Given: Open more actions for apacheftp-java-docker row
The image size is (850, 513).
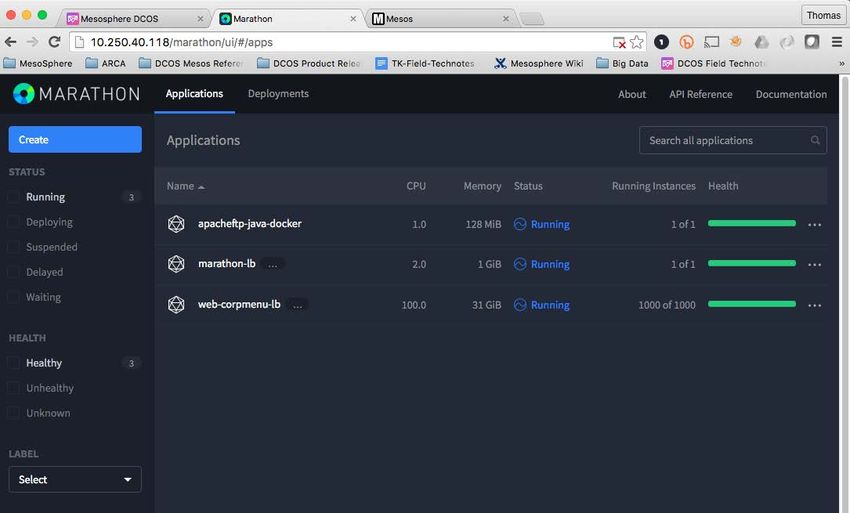Looking at the screenshot, I should click(814, 225).
